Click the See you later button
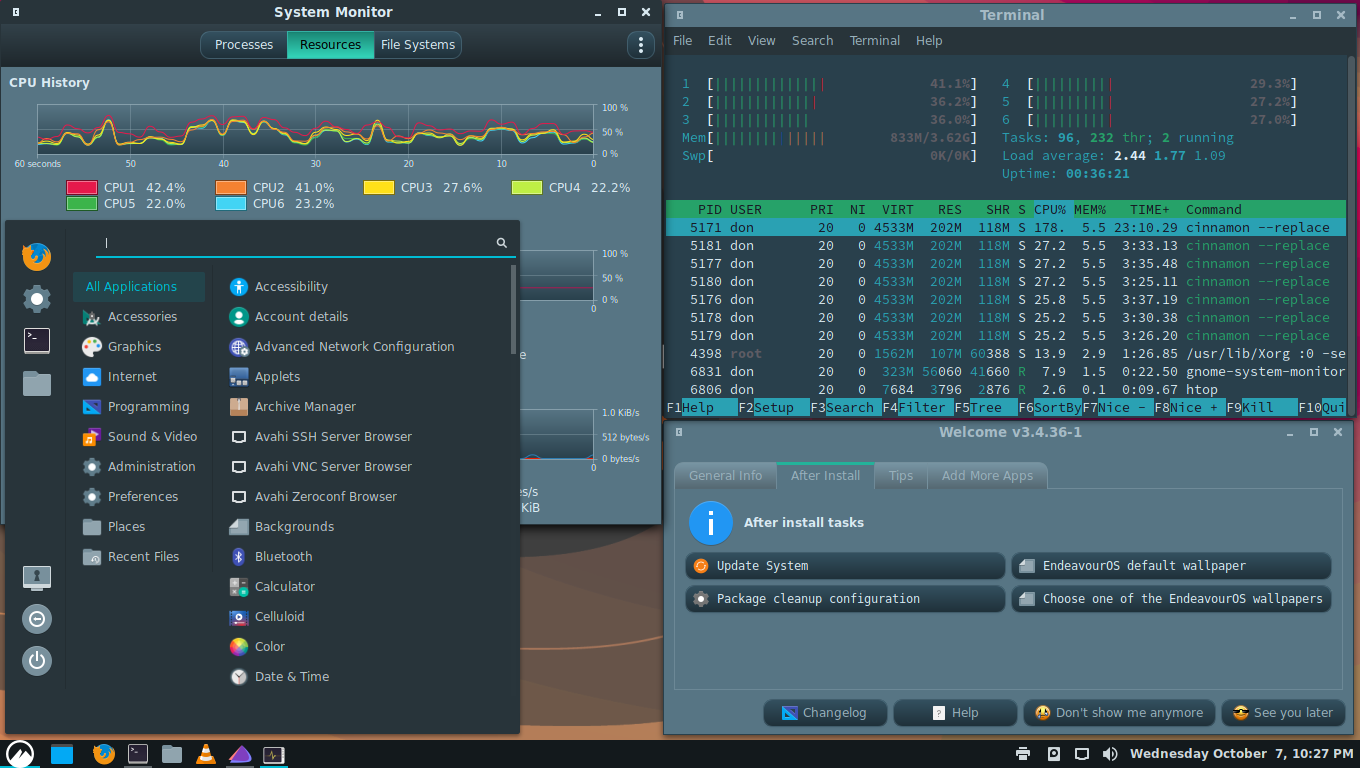 (x=1284, y=713)
